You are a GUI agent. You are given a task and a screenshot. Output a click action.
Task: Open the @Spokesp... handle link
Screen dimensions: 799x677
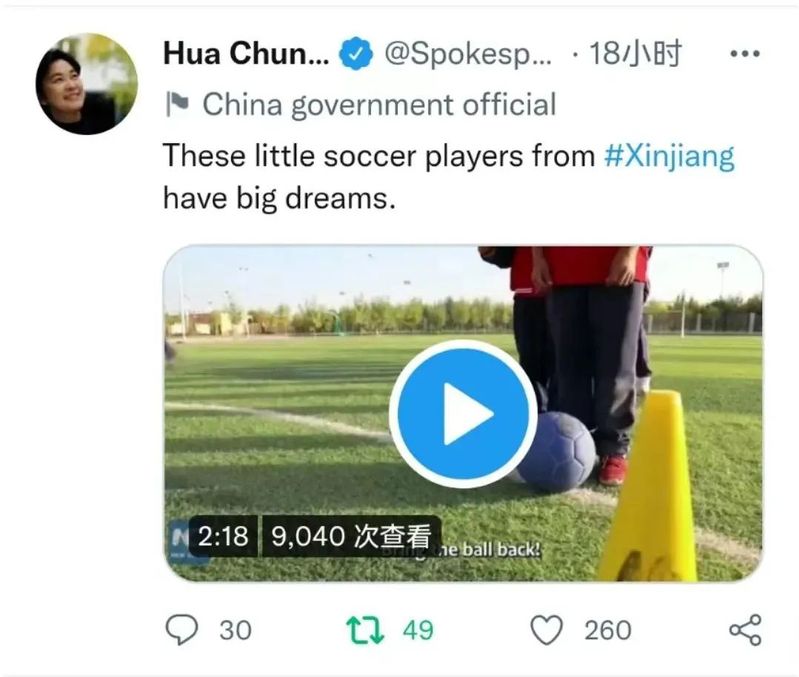(x=468, y=54)
